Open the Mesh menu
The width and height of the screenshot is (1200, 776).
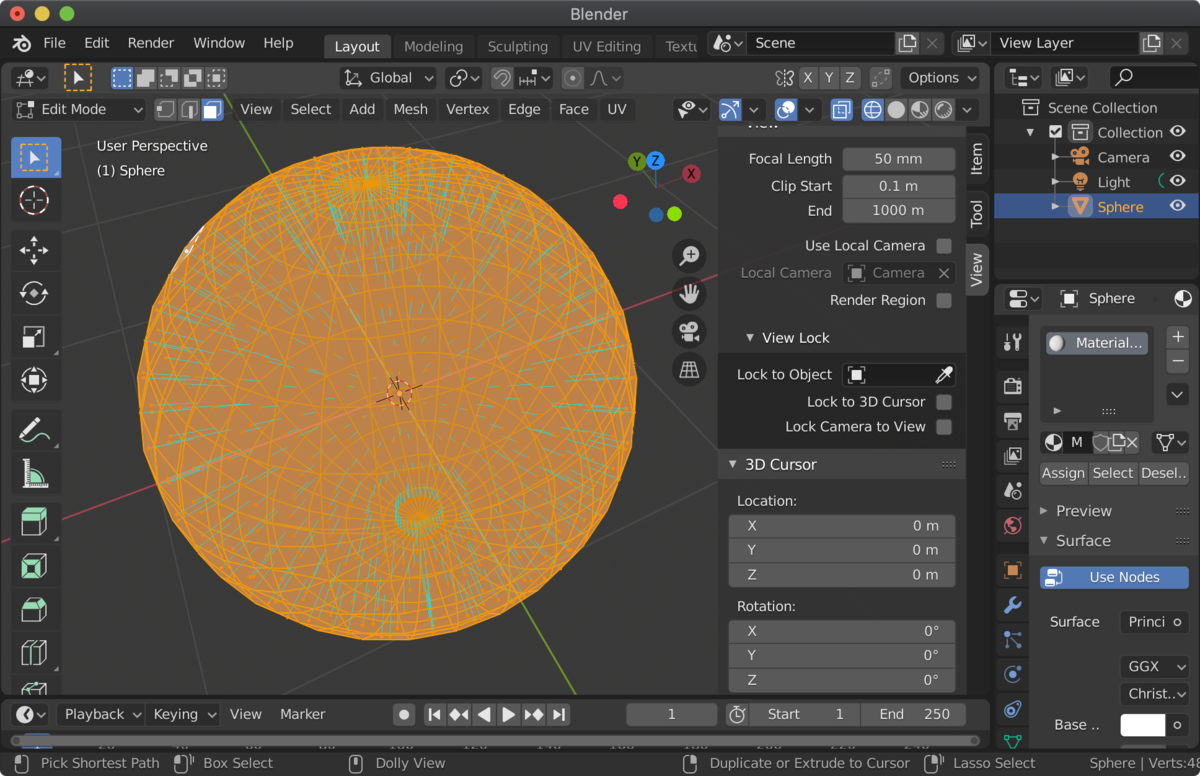410,109
